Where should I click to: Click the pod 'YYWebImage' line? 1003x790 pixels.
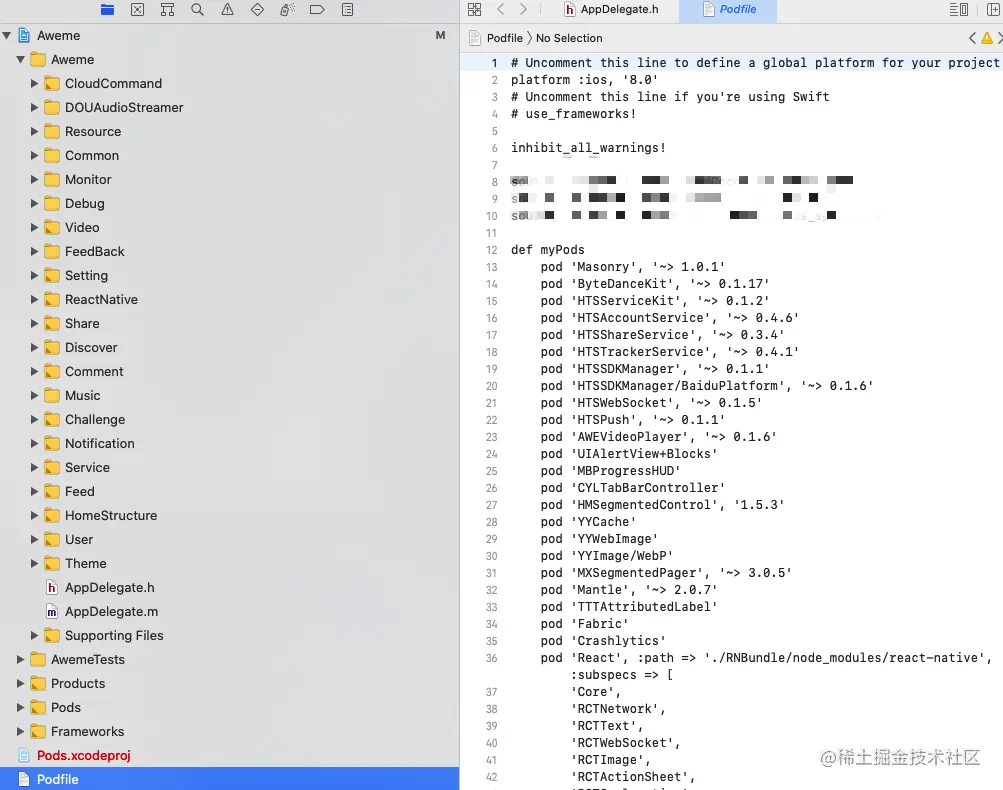(599, 539)
